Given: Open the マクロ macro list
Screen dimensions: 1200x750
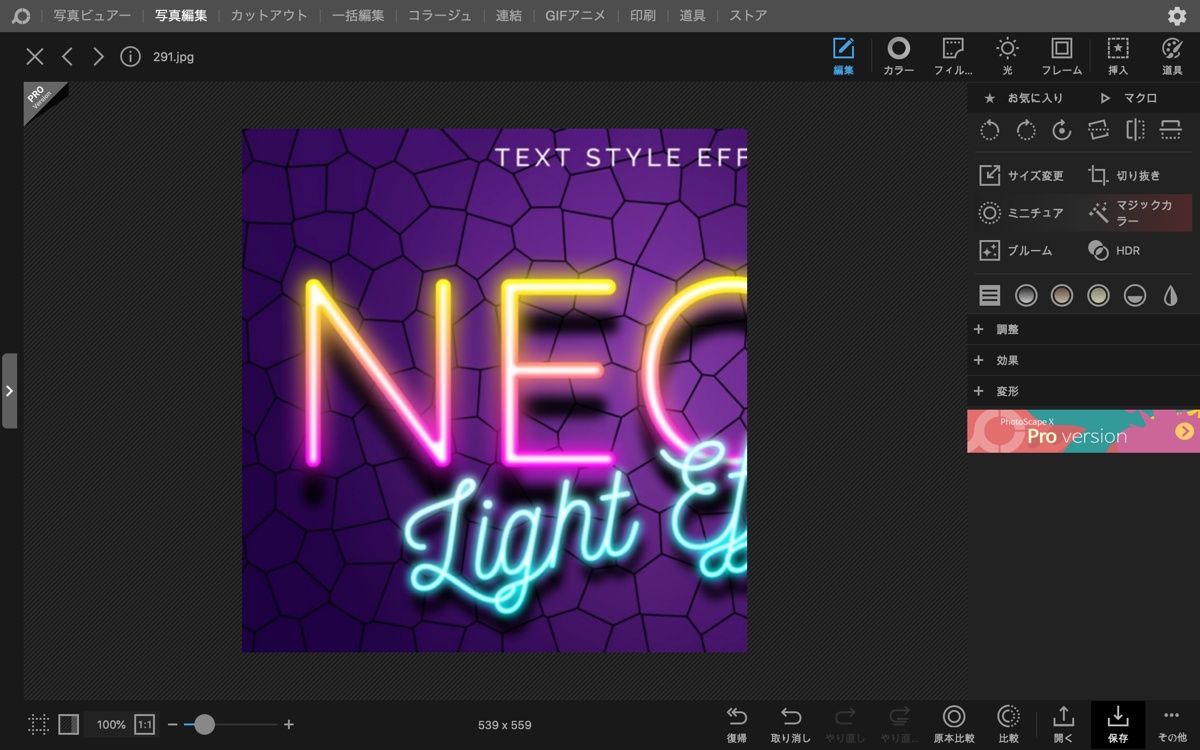Looking at the screenshot, I should 1128,98.
